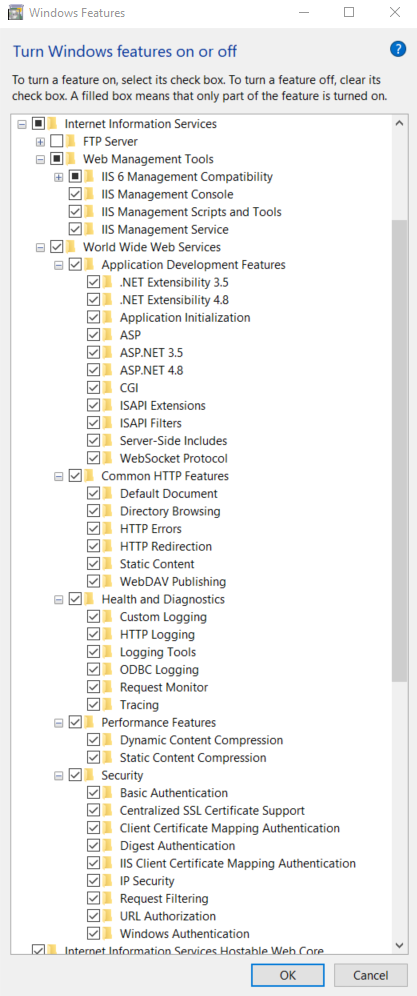Enable the FTP Server checkbox
Screen dimensions: 417x996
click(x=57, y=141)
